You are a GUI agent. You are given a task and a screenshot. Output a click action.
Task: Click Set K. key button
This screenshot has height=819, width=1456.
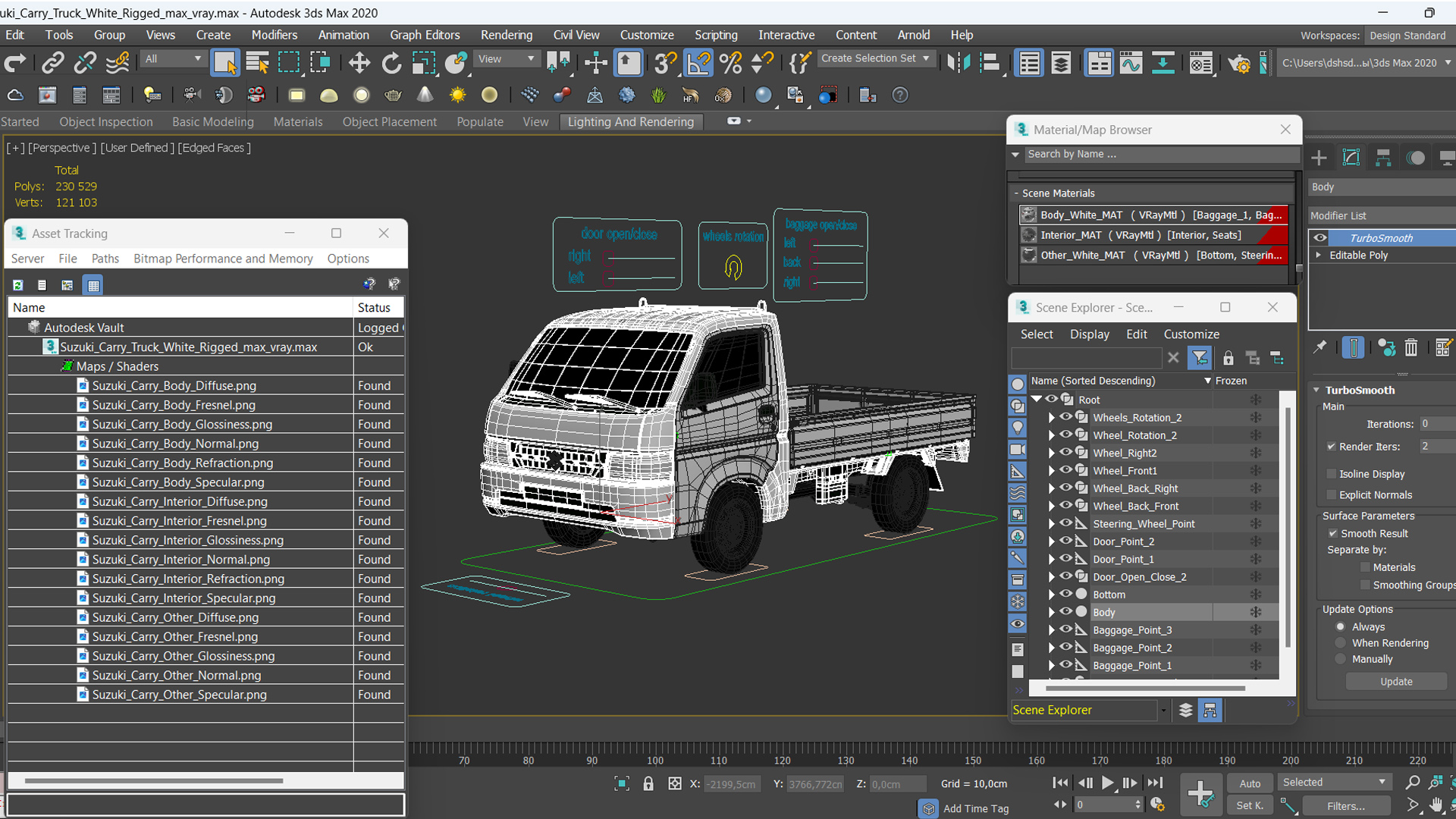tap(1250, 805)
